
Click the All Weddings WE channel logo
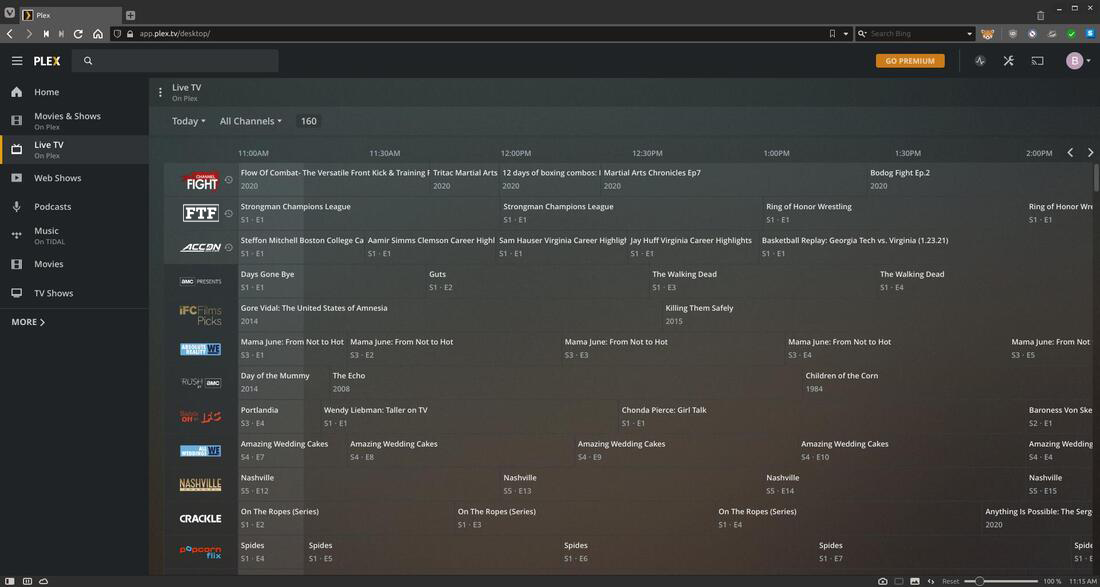[201, 450]
